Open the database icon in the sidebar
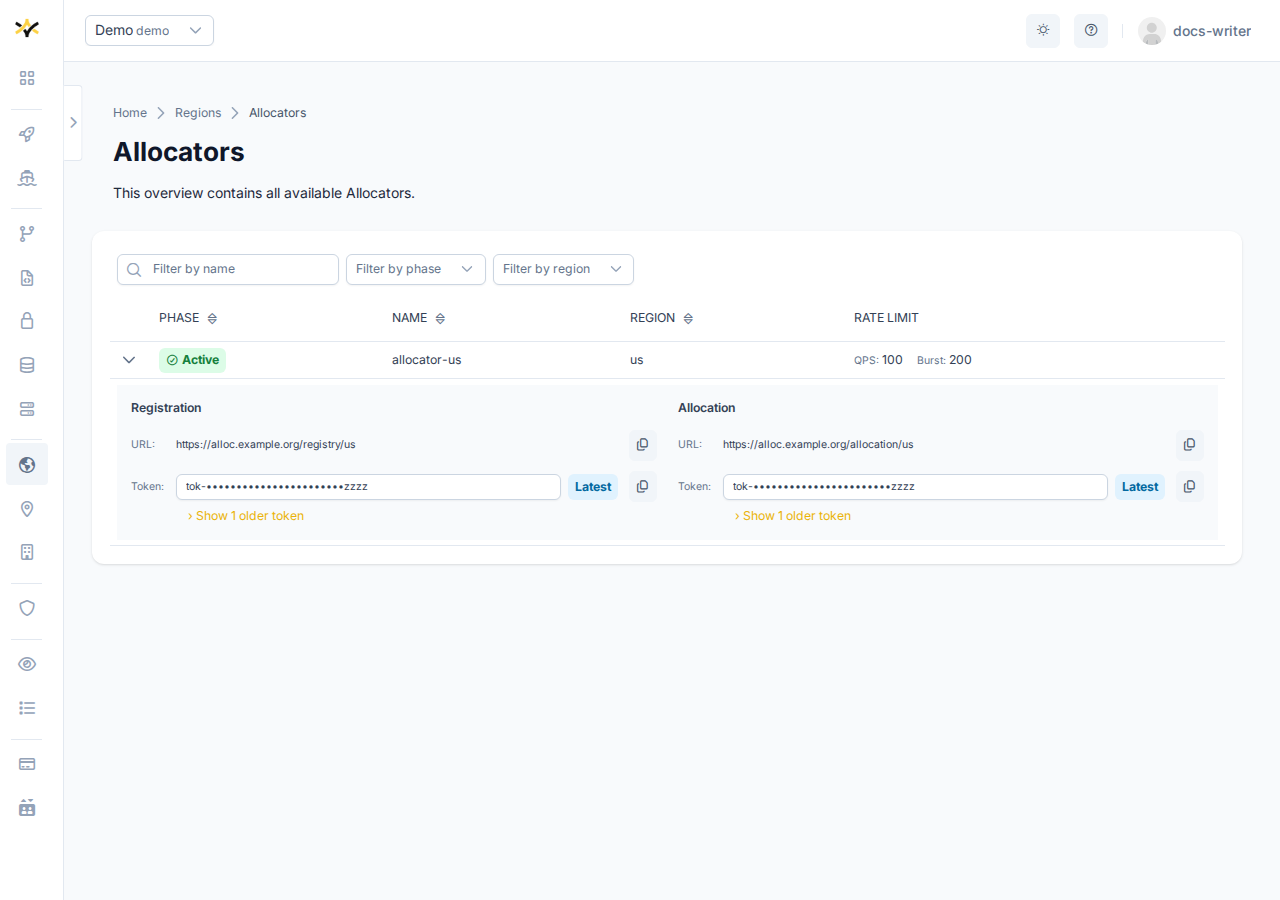1280x900 pixels. (27, 365)
